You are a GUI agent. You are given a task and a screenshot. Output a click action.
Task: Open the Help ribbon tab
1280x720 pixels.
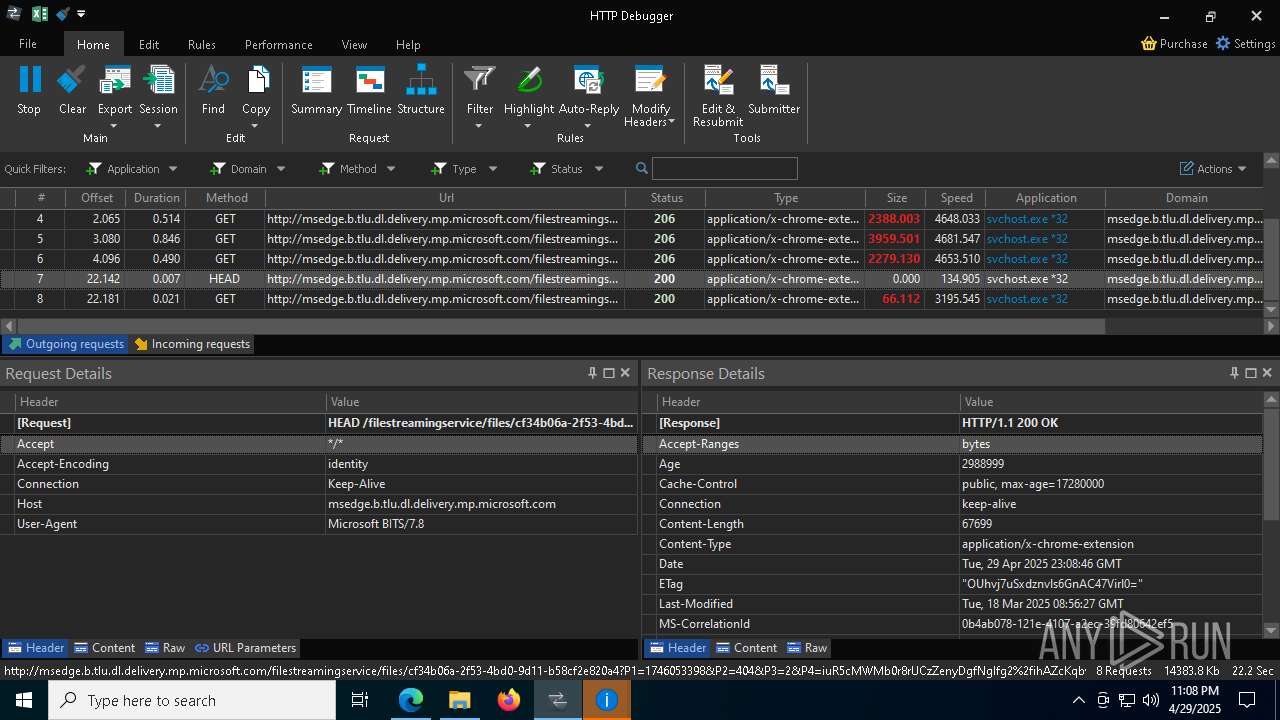click(408, 44)
